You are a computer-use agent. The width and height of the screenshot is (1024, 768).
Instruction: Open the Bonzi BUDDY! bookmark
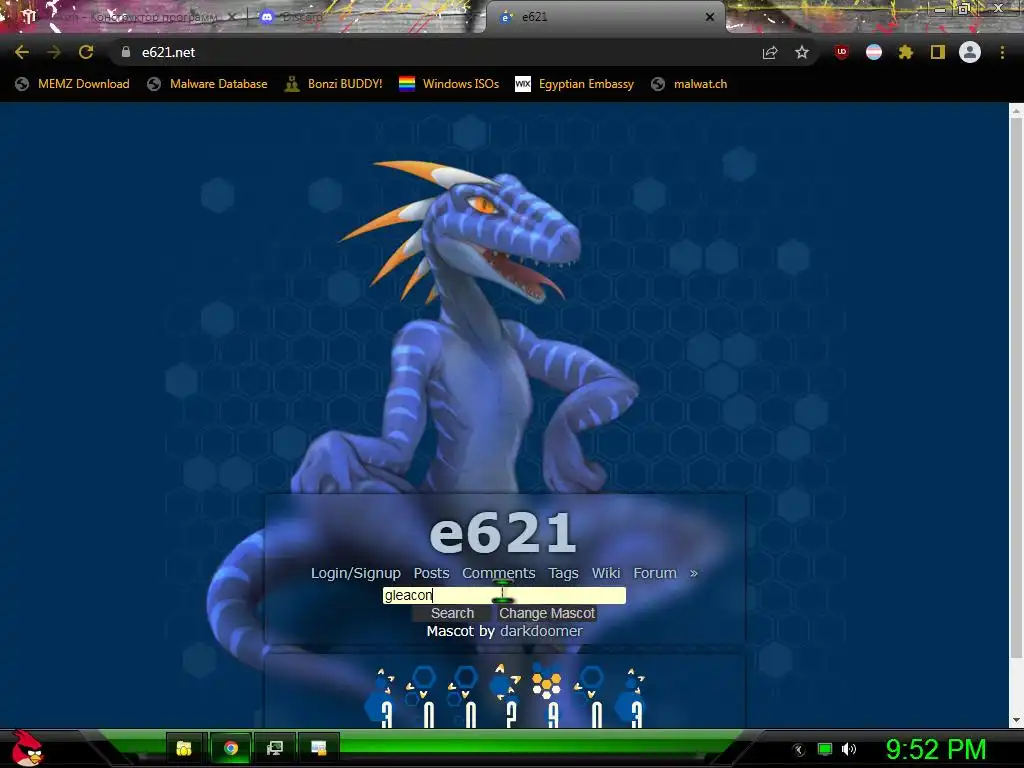coord(334,84)
